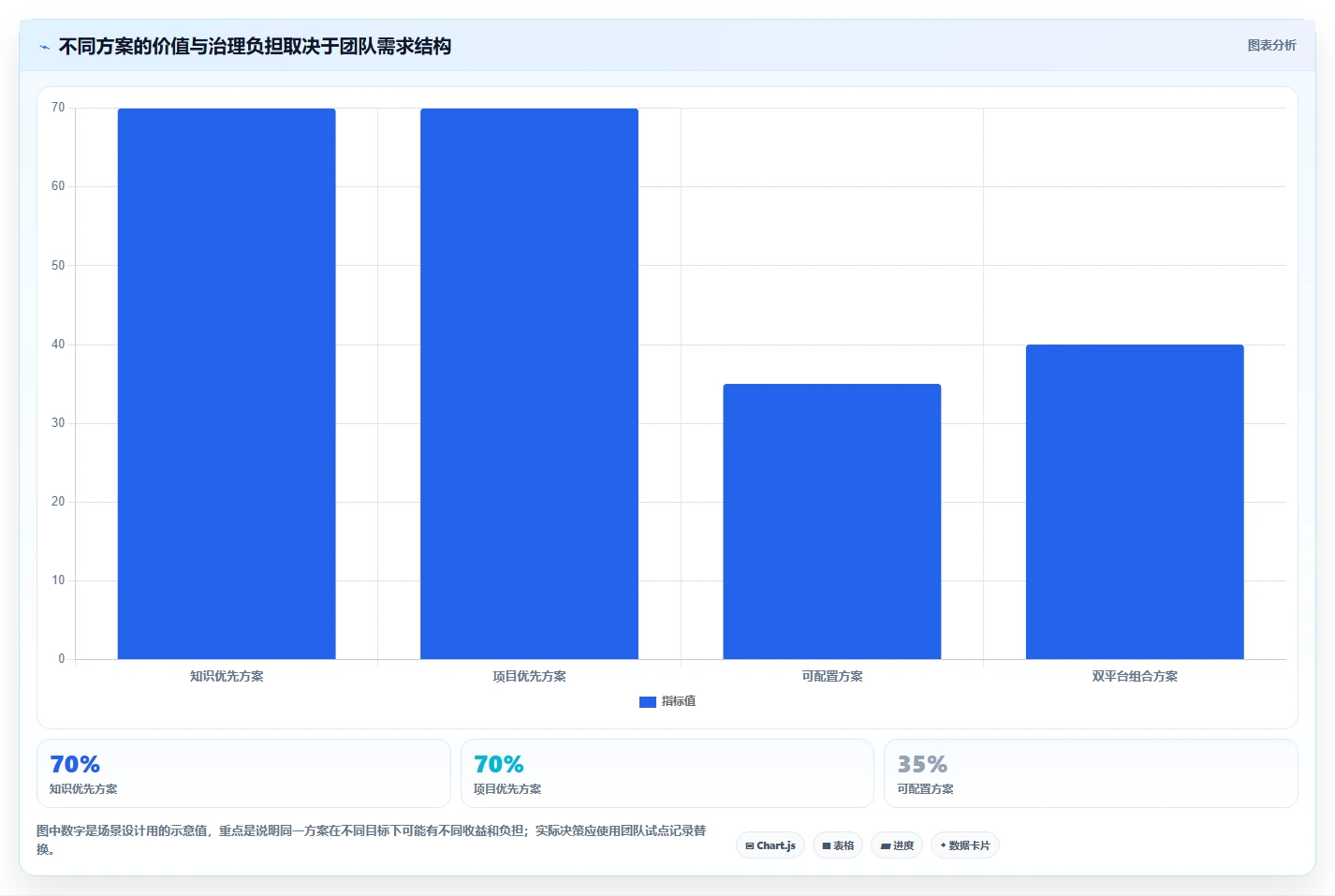Click the blue icon beside the chart title
This screenshot has width=1335, height=896.
pos(44,47)
